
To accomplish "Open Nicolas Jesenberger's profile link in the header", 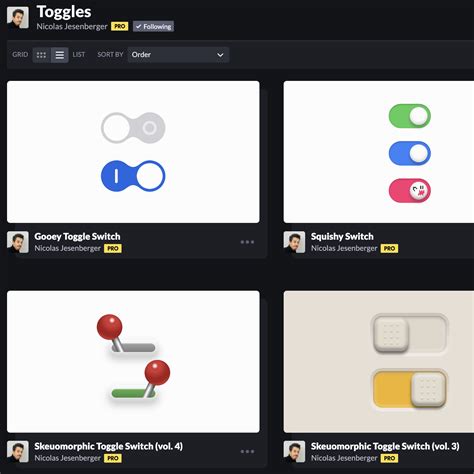I will coord(72,26).
